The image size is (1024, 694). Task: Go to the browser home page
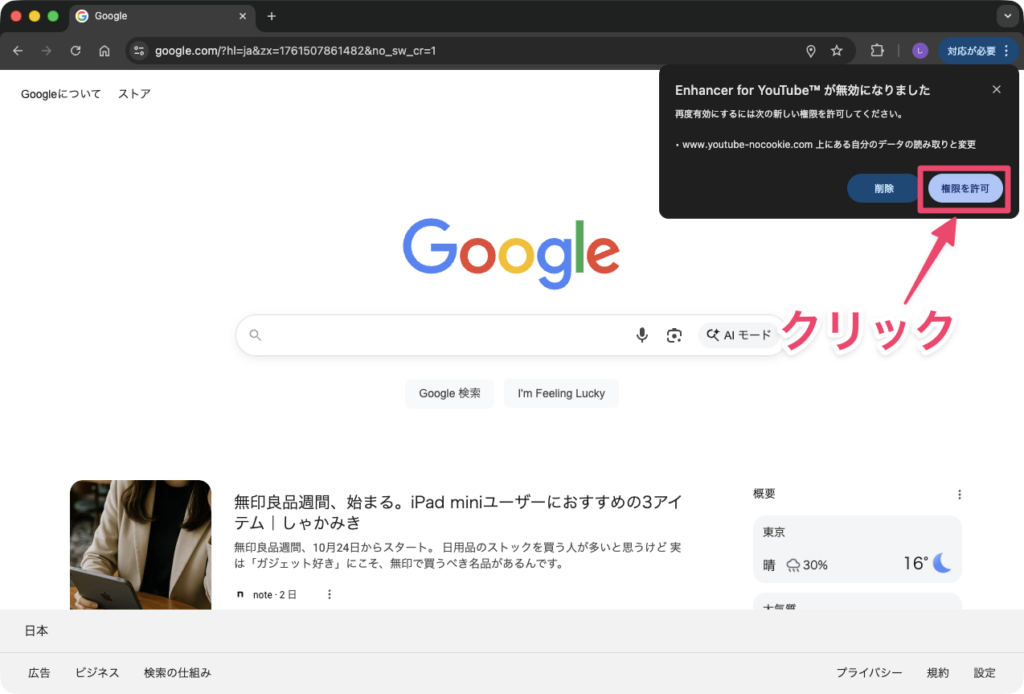coord(104,51)
